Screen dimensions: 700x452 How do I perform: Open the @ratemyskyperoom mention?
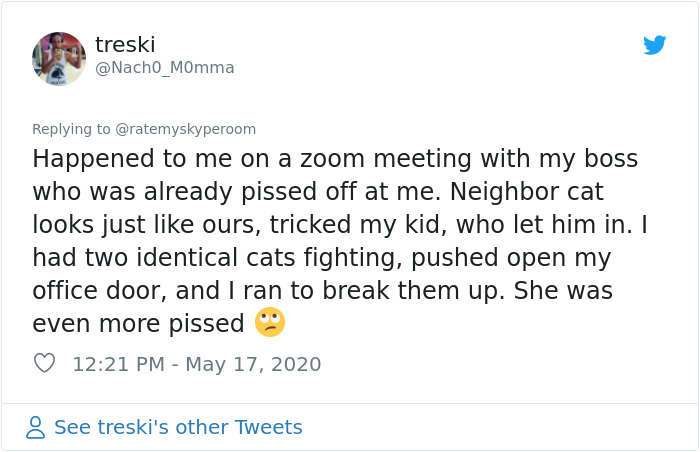pyautogui.click(x=186, y=129)
